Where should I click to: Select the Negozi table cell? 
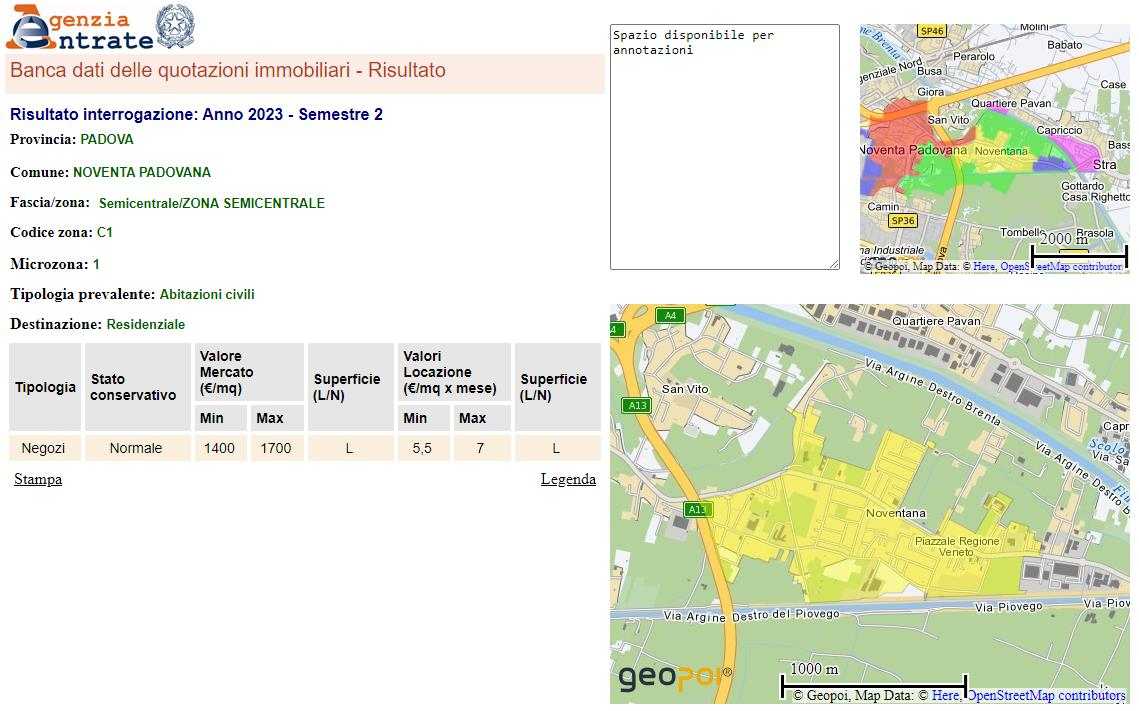tap(44, 448)
